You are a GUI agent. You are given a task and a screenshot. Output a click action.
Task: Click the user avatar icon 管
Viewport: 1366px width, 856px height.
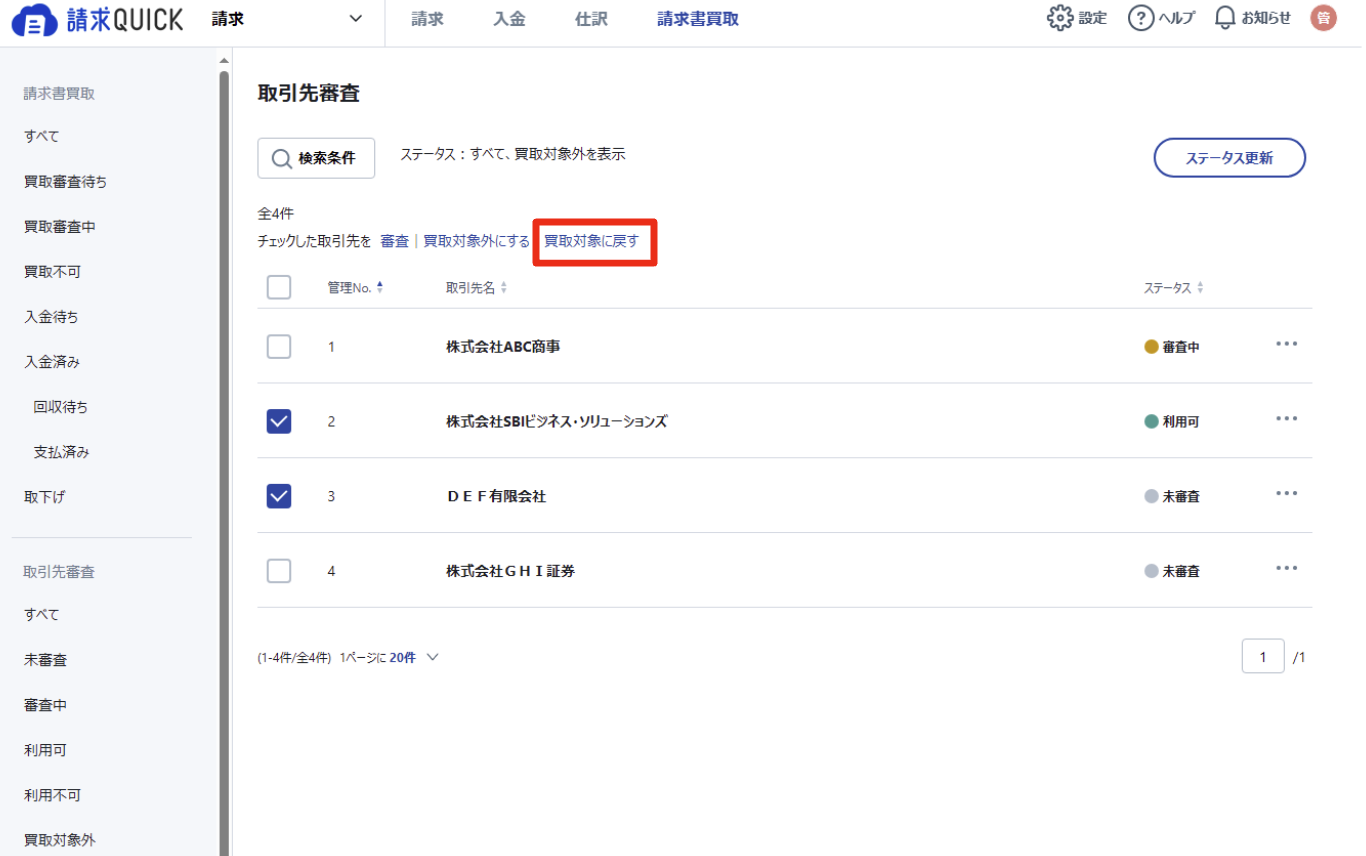point(1323,18)
